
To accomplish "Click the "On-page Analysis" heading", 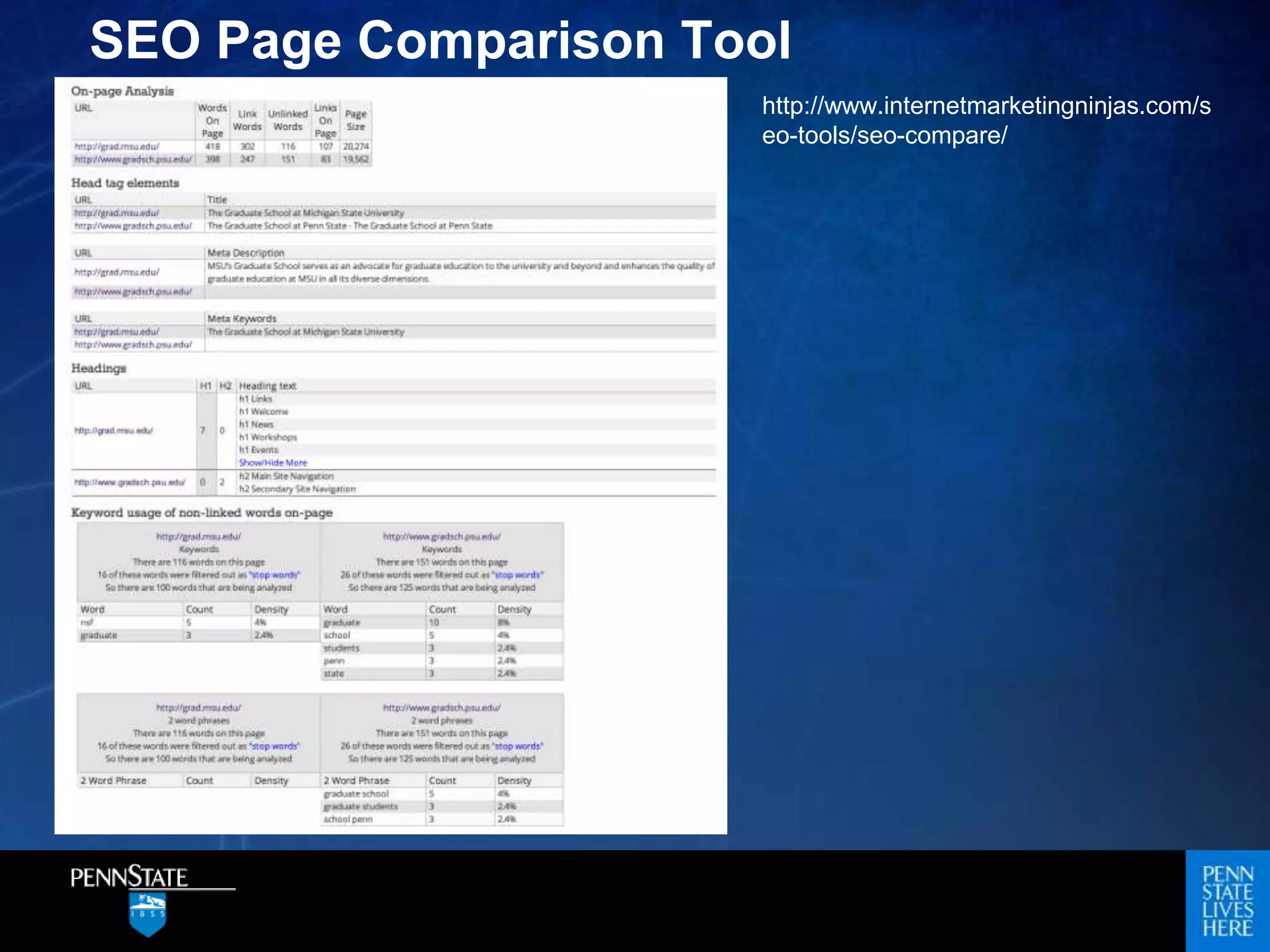I will pos(122,91).
